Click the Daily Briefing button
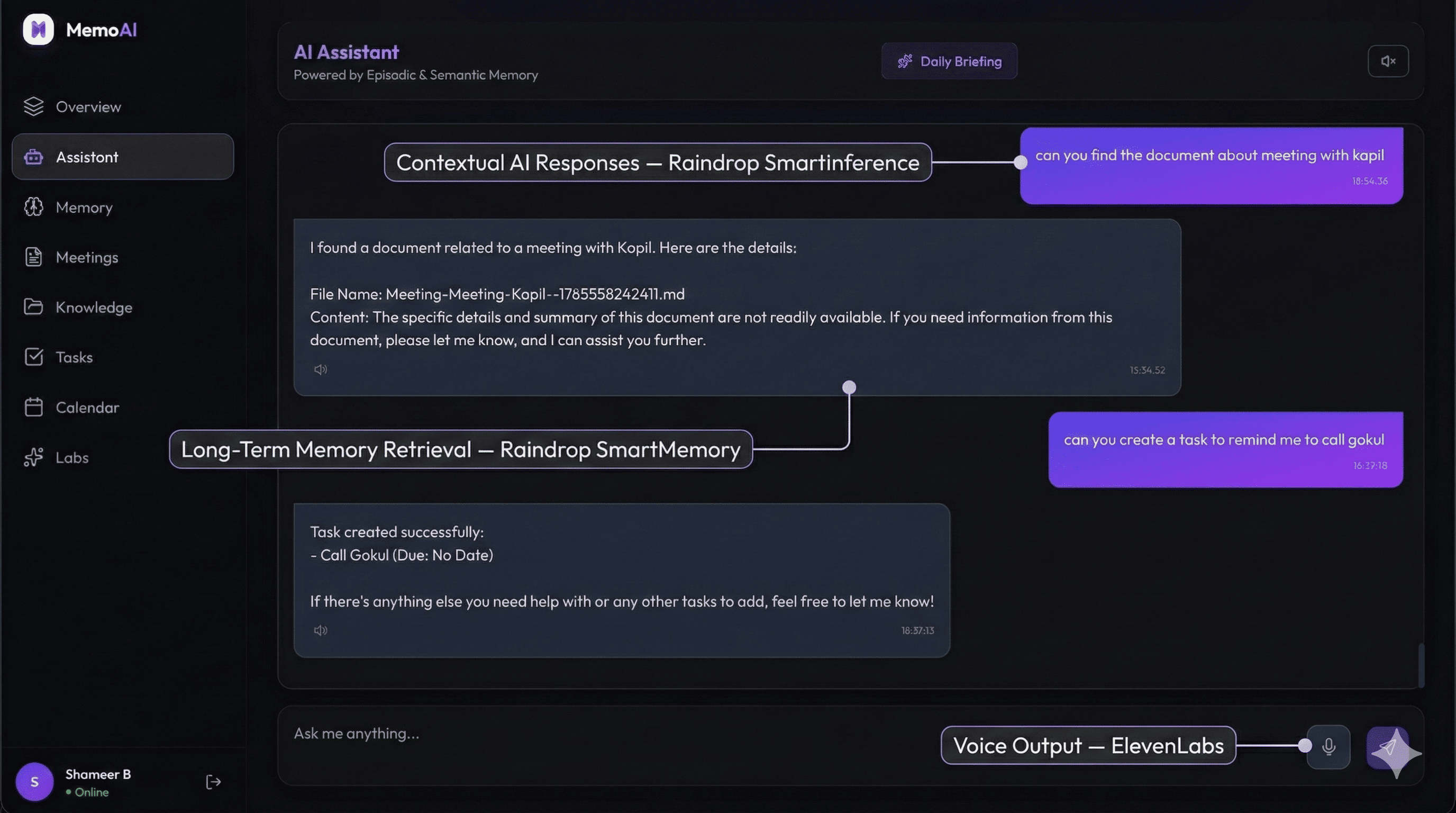The width and height of the screenshot is (1456, 813). pyautogui.click(x=949, y=61)
